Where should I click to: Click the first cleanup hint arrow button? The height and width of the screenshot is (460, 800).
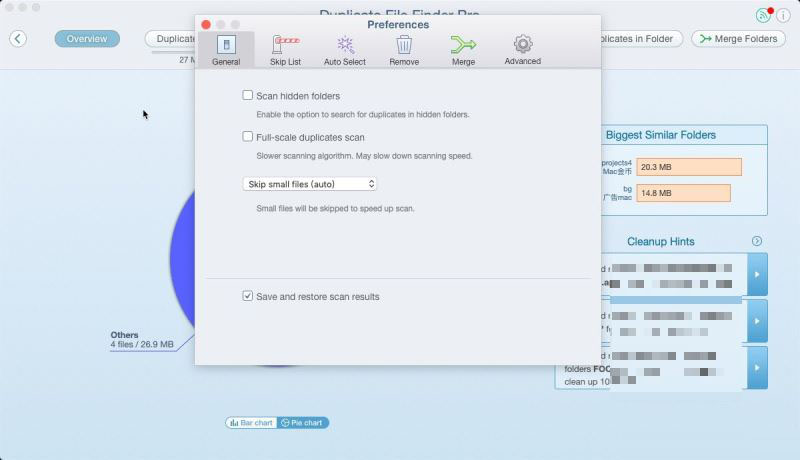click(x=757, y=274)
